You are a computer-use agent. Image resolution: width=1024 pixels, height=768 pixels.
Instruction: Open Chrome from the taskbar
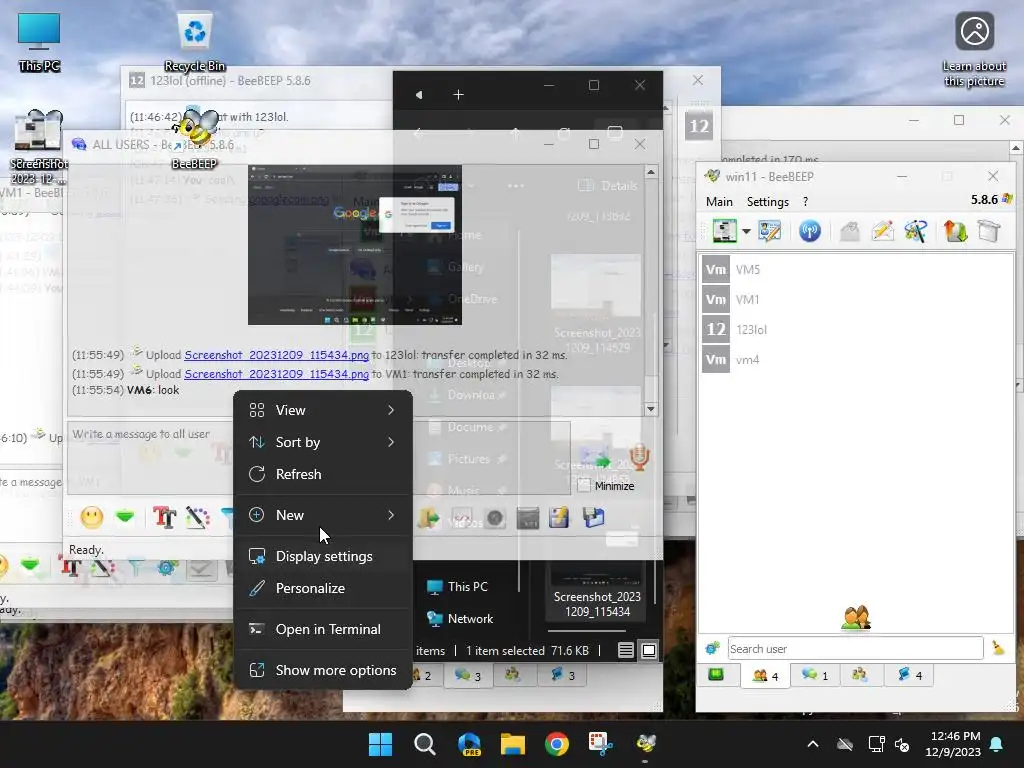click(x=556, y=744)
